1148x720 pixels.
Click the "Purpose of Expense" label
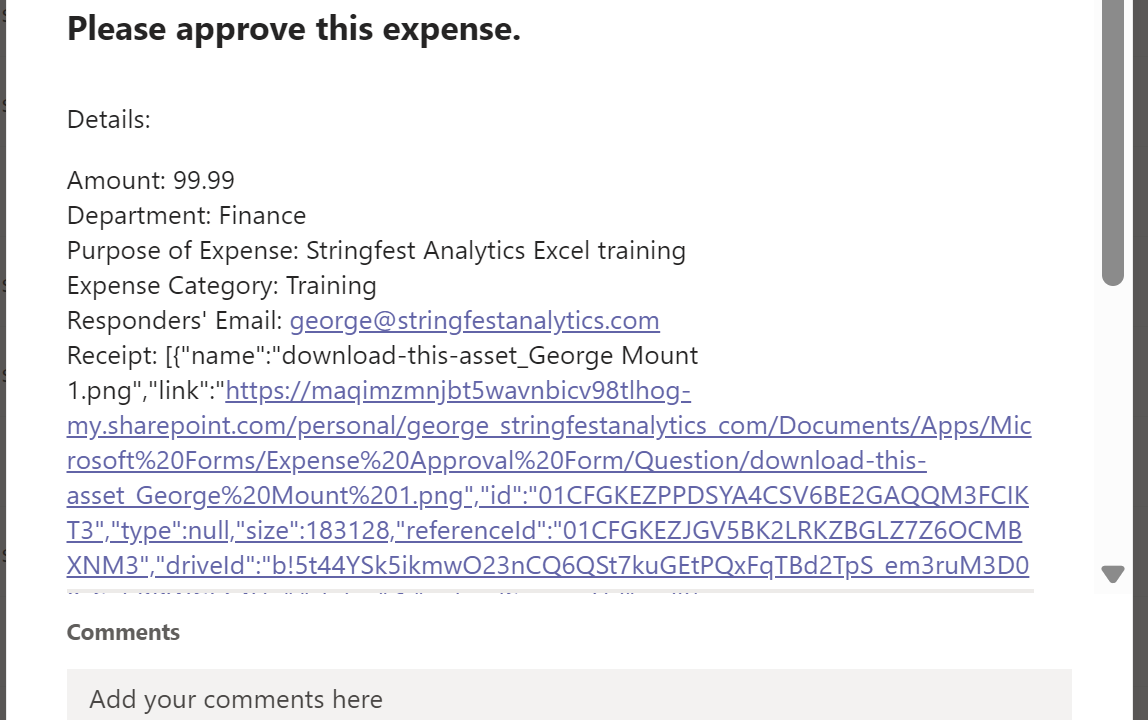point(182,251)
